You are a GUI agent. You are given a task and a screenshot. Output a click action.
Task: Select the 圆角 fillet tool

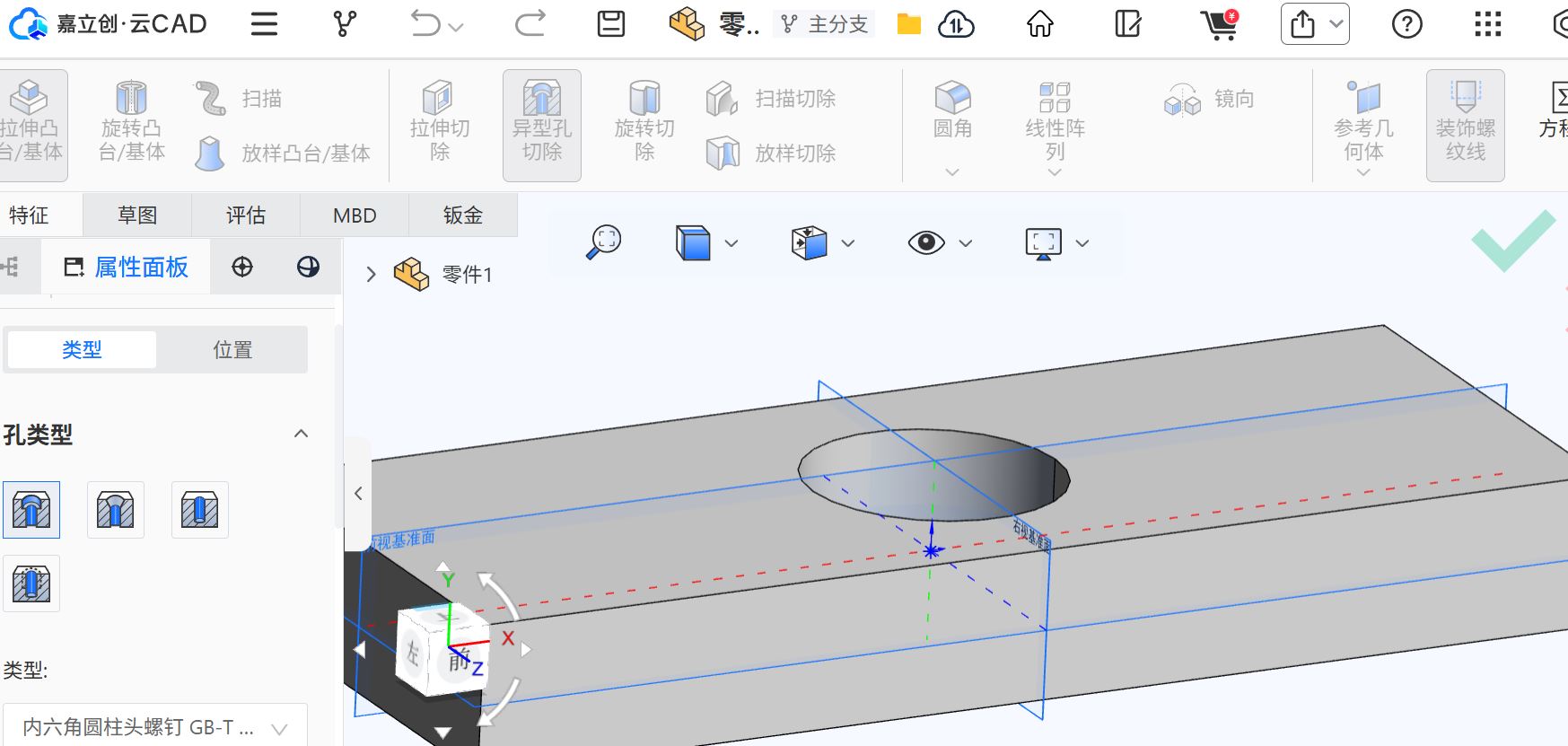[952, 112]
